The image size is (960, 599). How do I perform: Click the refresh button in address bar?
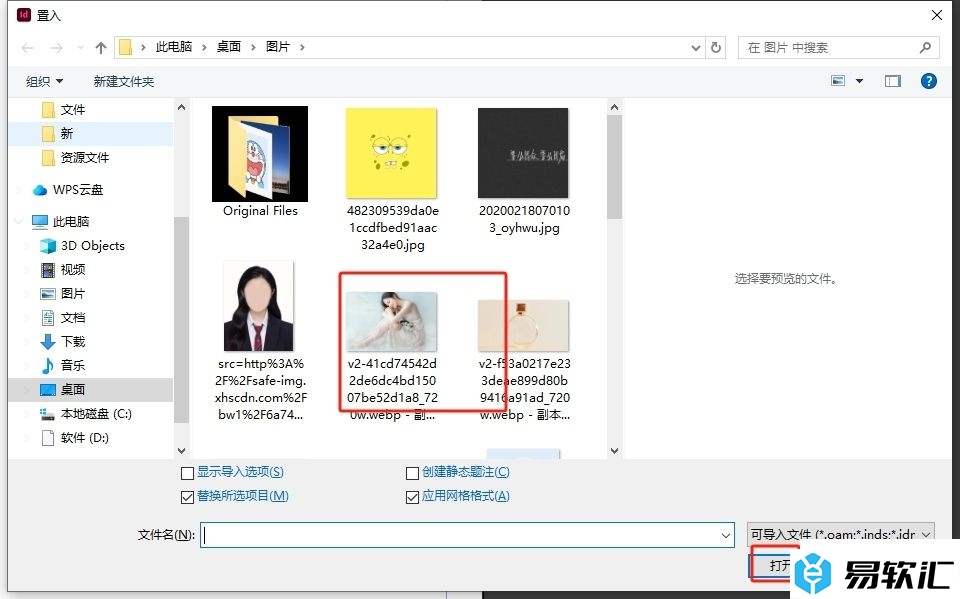coord(716,47)
